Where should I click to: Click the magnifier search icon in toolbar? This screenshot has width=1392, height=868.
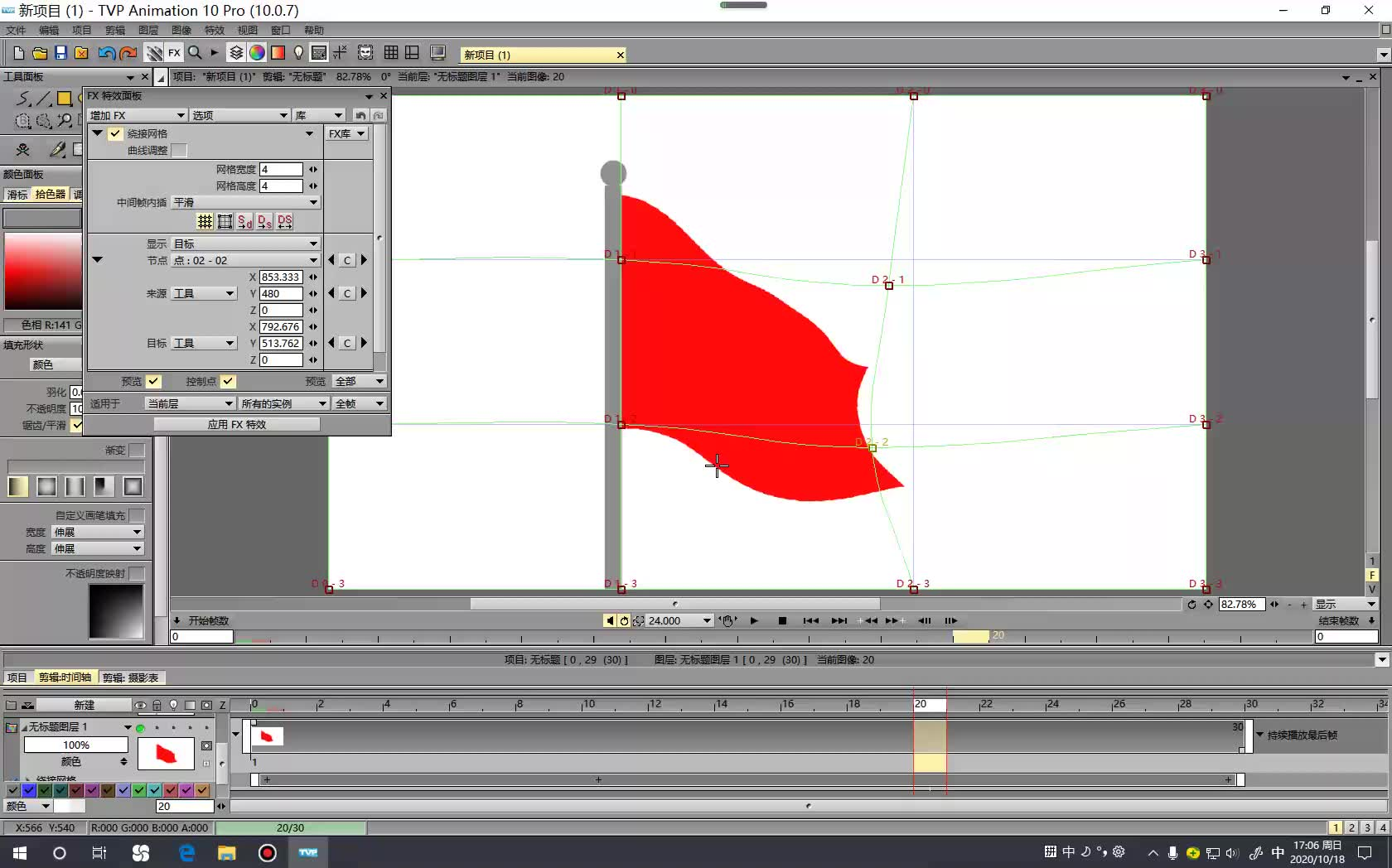point(195,53)
